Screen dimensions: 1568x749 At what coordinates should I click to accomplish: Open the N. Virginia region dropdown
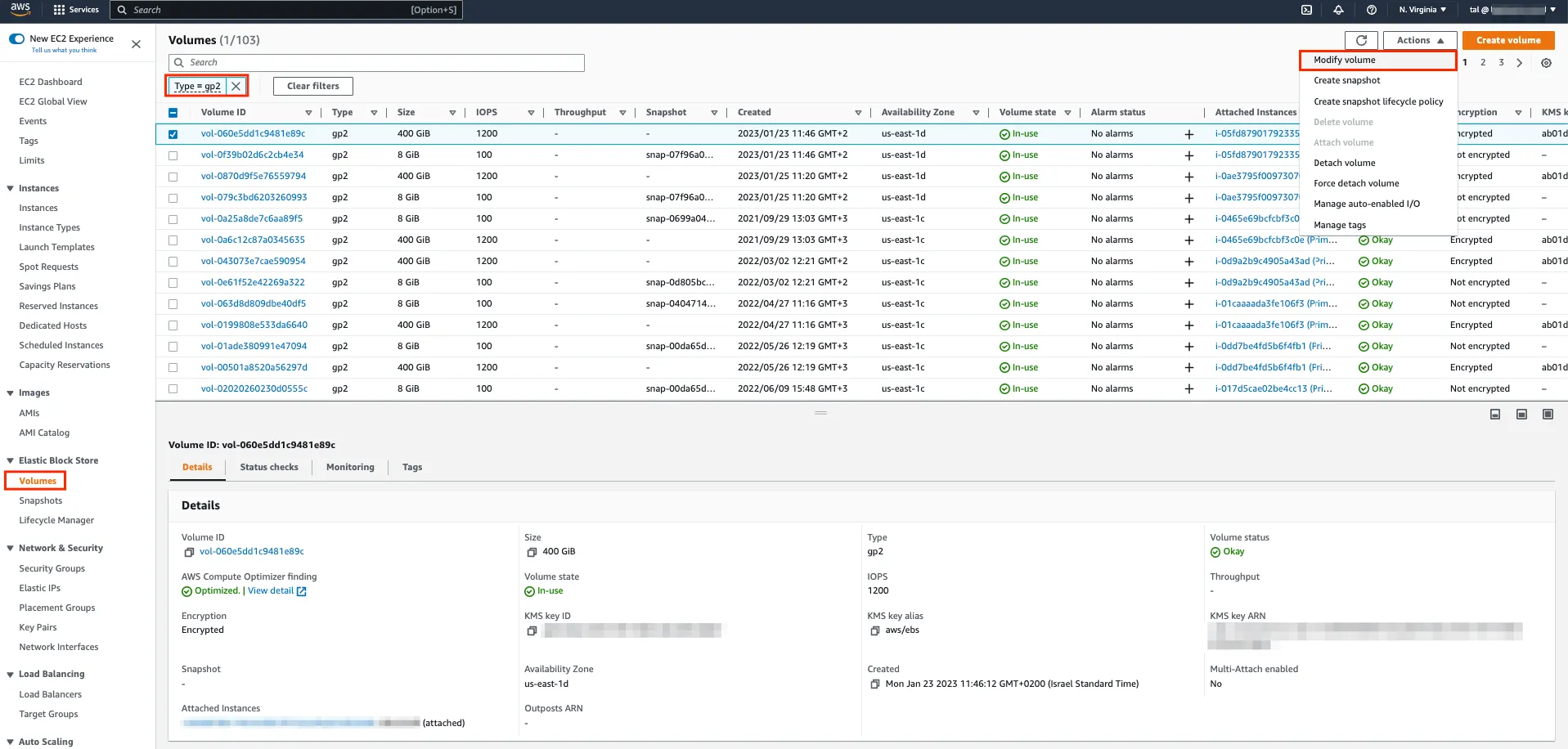pyautogui.click(x=1422, y=10)
